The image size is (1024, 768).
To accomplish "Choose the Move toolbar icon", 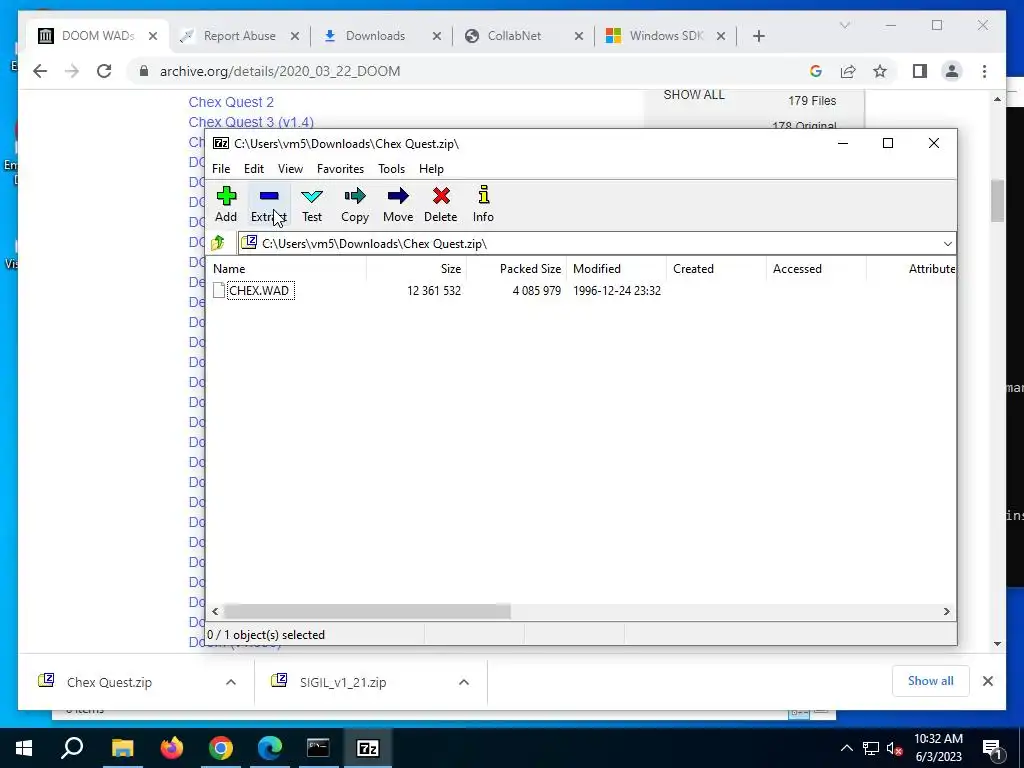I will pos(398,204).
